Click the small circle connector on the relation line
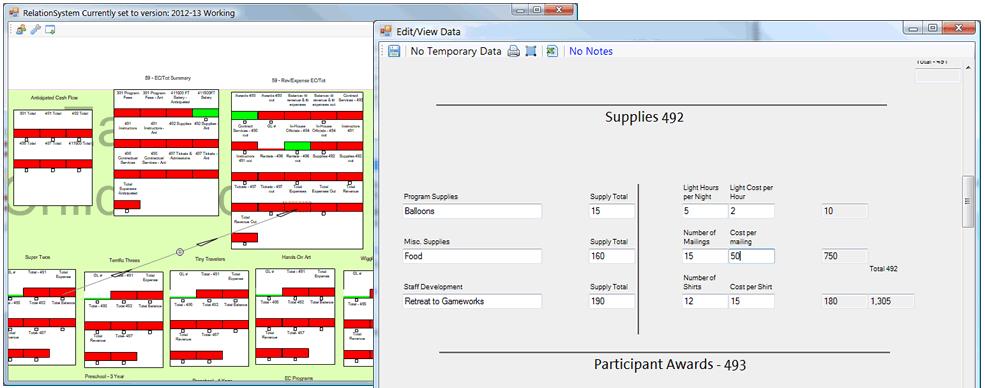Screen dimensions: 985x388 tap(180, 252)
